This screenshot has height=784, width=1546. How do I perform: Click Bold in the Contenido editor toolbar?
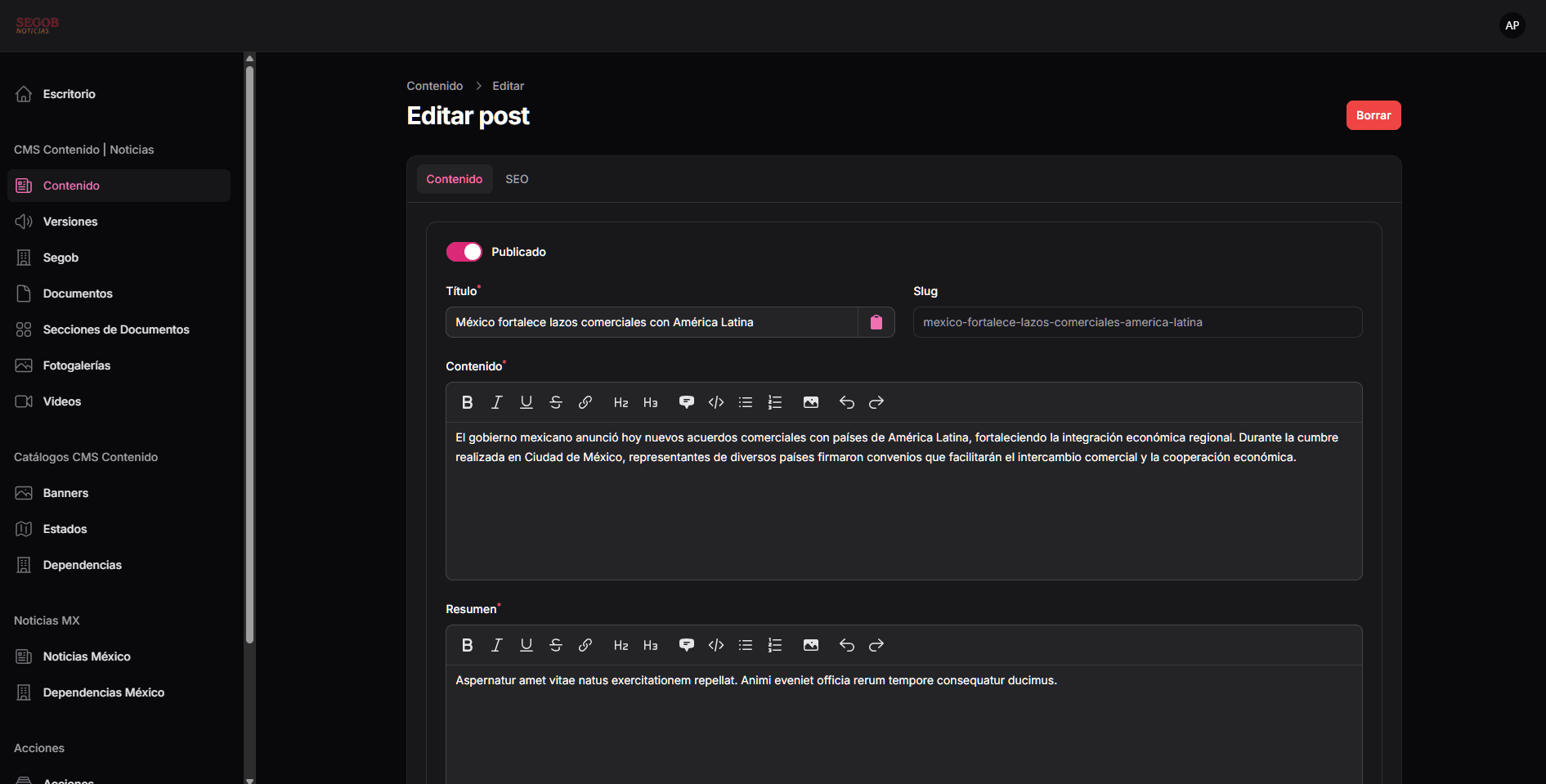pos(467,402)
